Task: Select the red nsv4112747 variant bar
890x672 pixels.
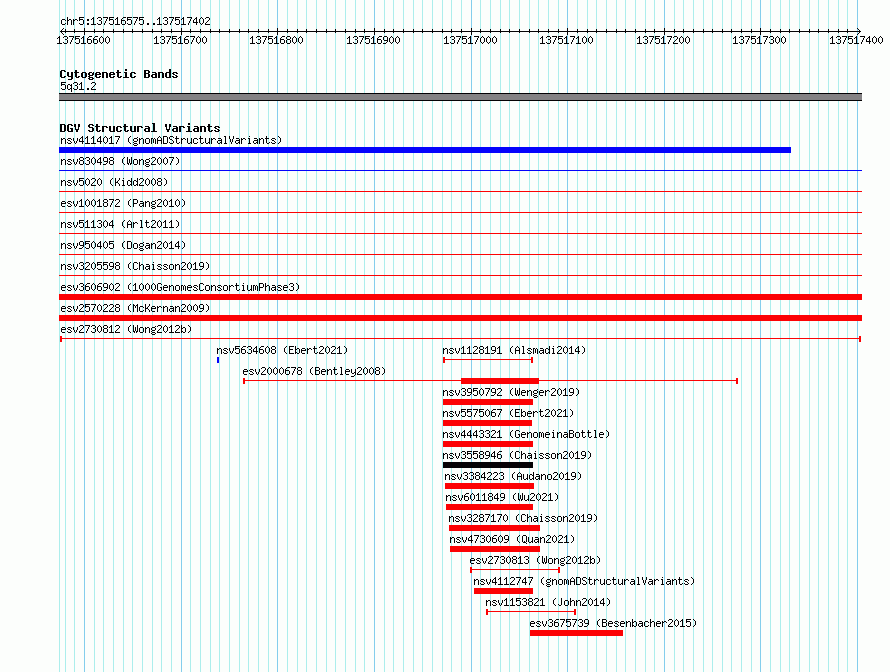Action: coord(503,591)
